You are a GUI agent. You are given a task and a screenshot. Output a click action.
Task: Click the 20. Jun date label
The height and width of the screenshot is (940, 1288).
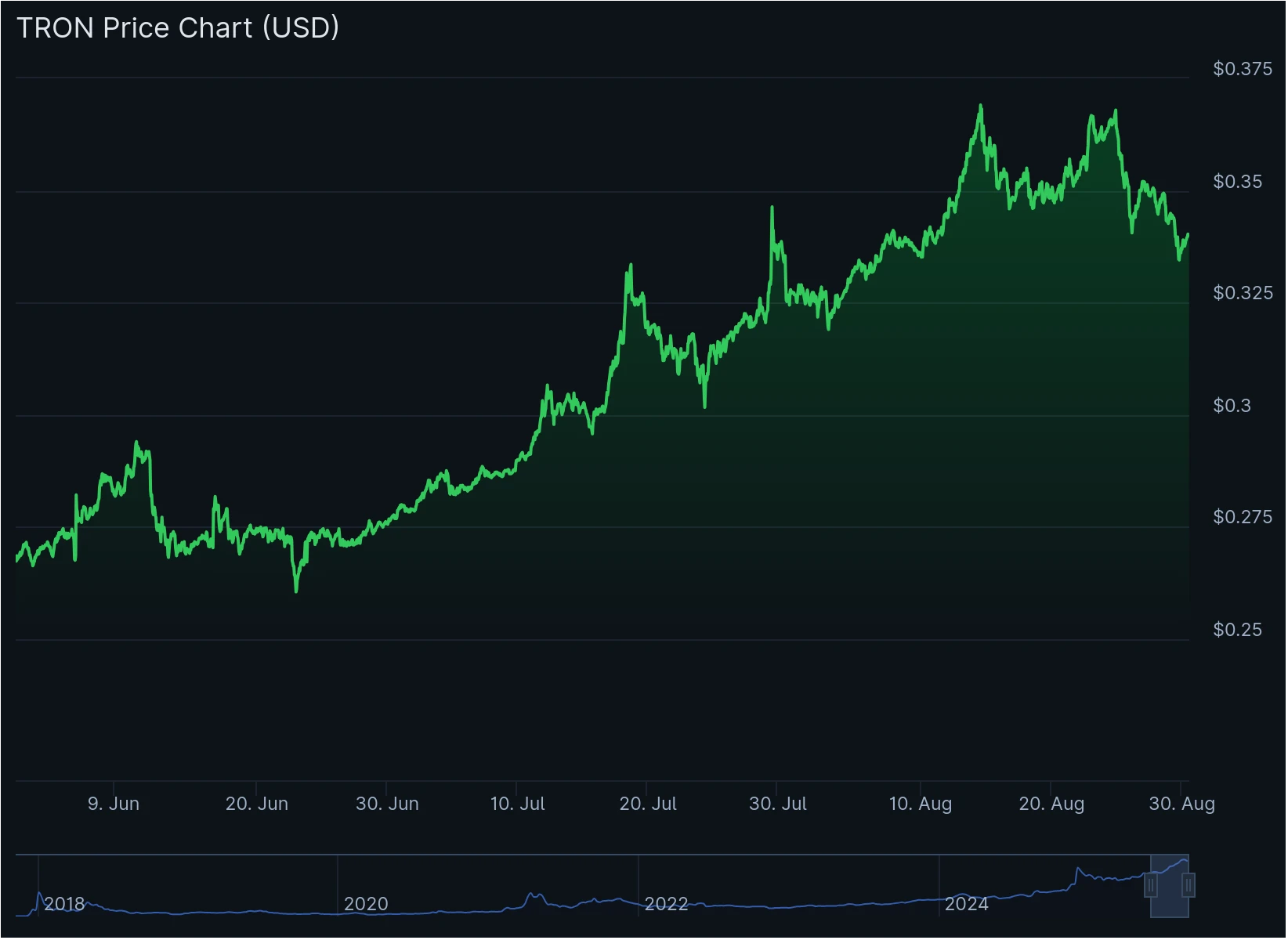click(257, 804)
